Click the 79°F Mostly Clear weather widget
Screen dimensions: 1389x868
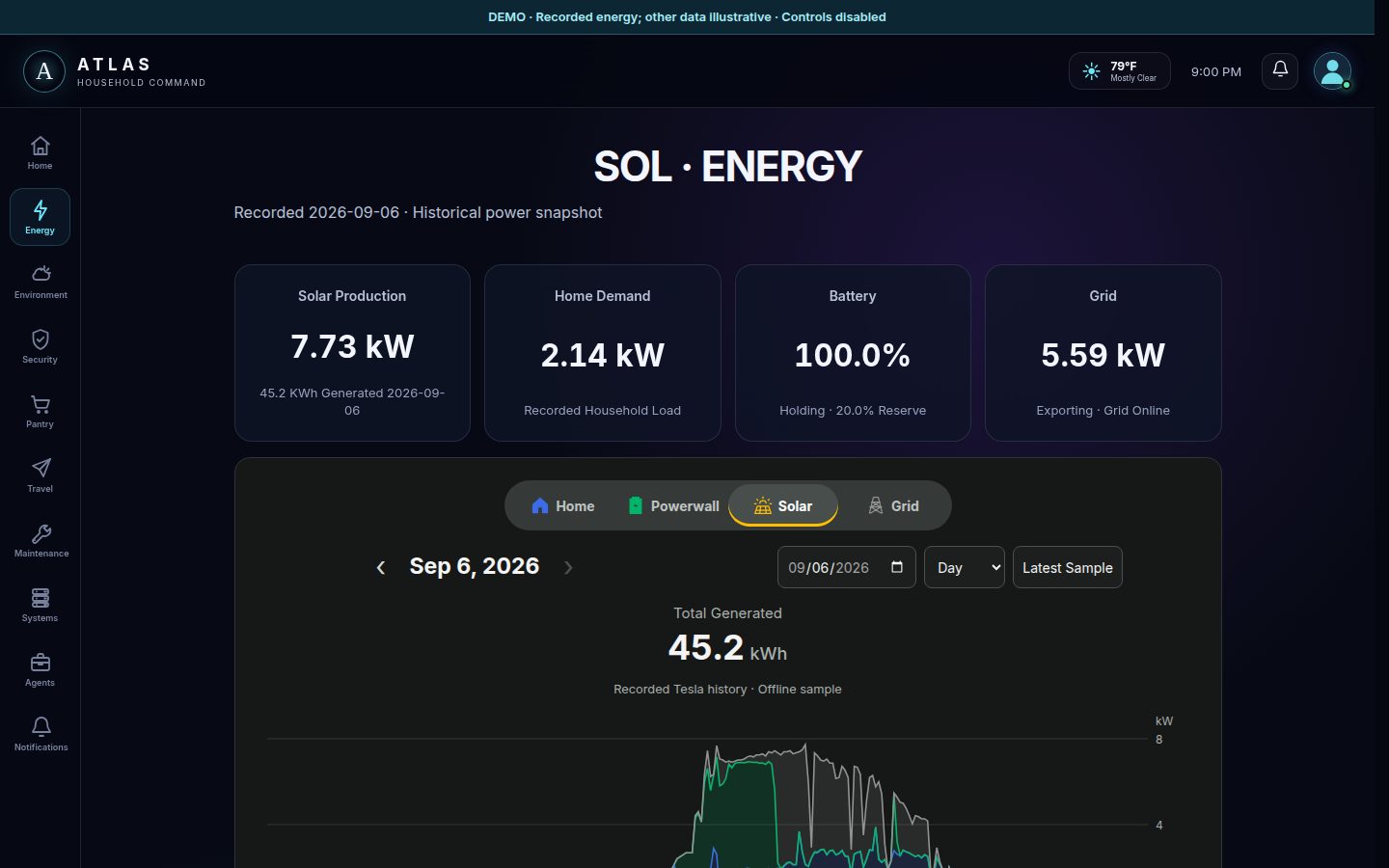1120,71
